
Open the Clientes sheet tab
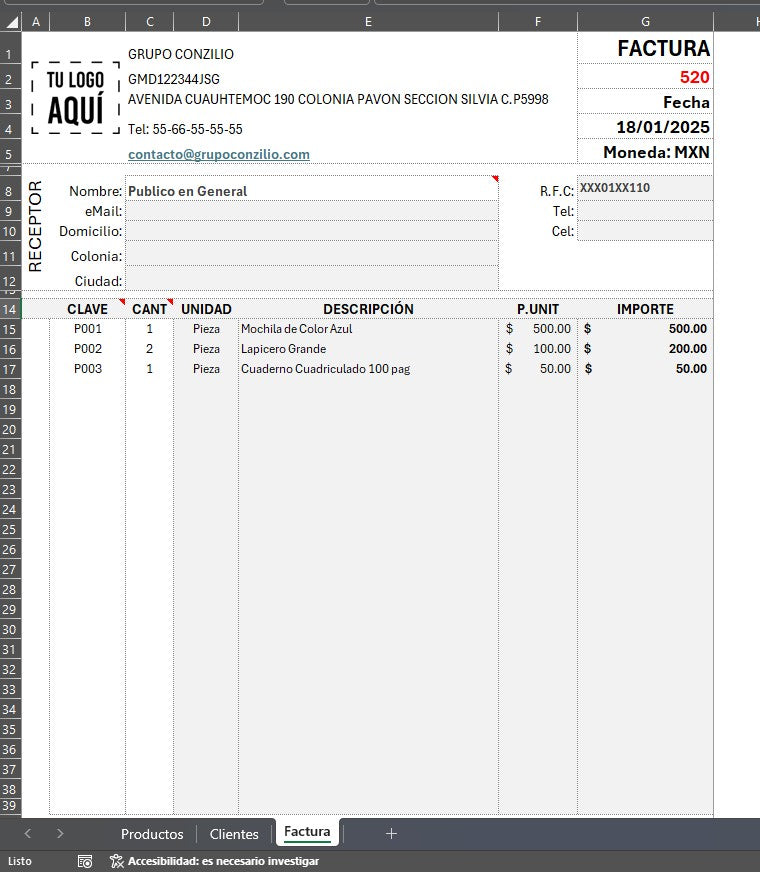tap(234, 834)
